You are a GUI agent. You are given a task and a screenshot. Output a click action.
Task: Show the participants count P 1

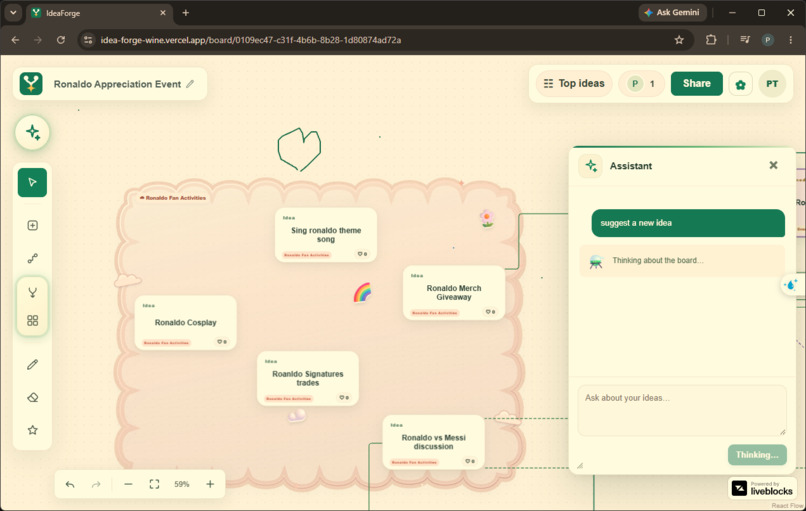tap(642, 84)
